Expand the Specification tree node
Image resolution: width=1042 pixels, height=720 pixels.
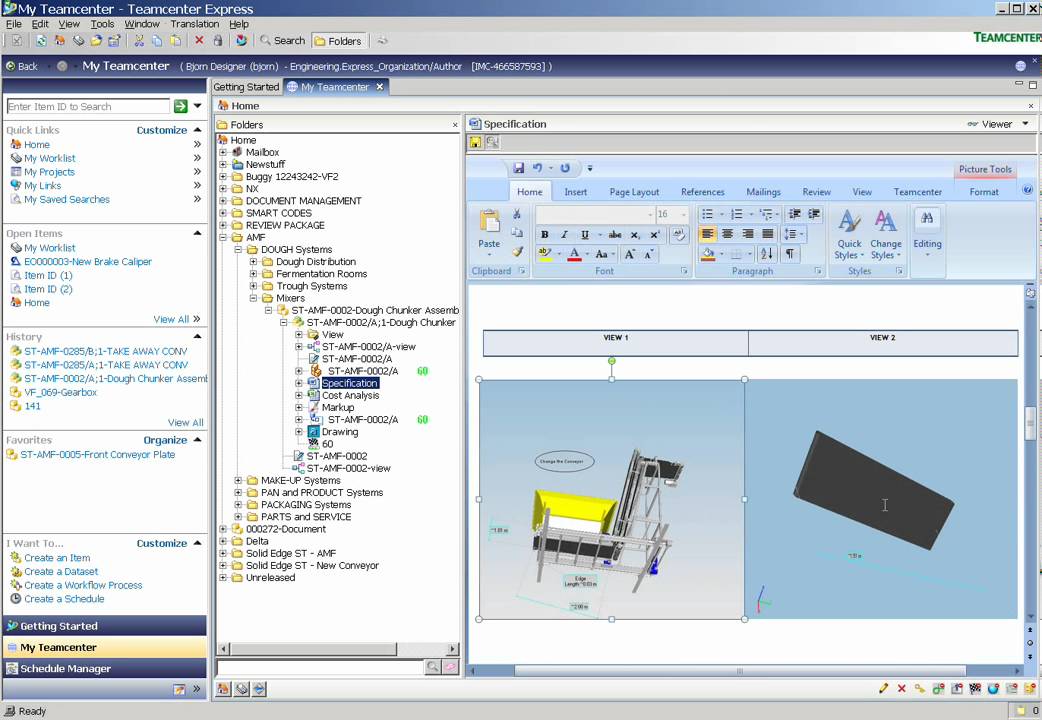(299, 383)
